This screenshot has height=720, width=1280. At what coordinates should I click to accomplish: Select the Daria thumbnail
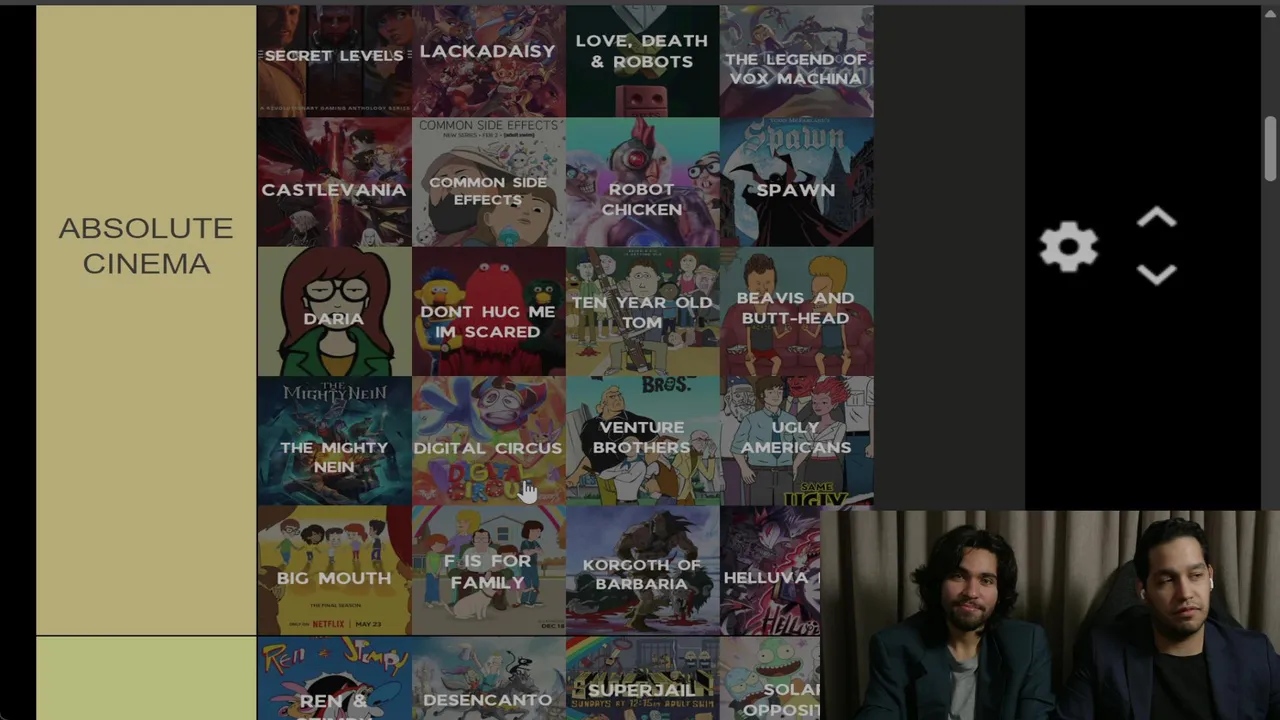pos(334,311)
